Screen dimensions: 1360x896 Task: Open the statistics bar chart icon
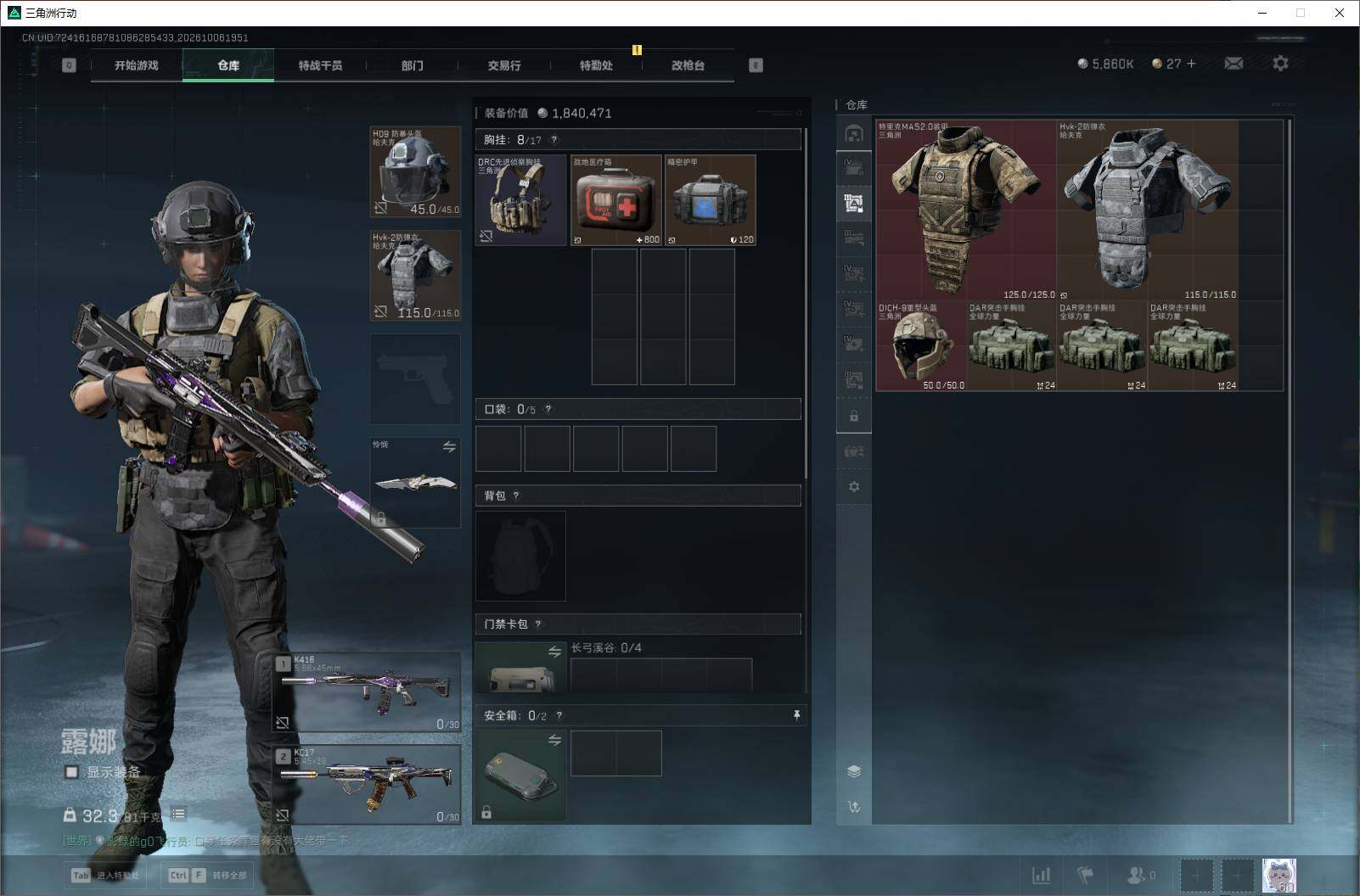[x=1041, y=875]
